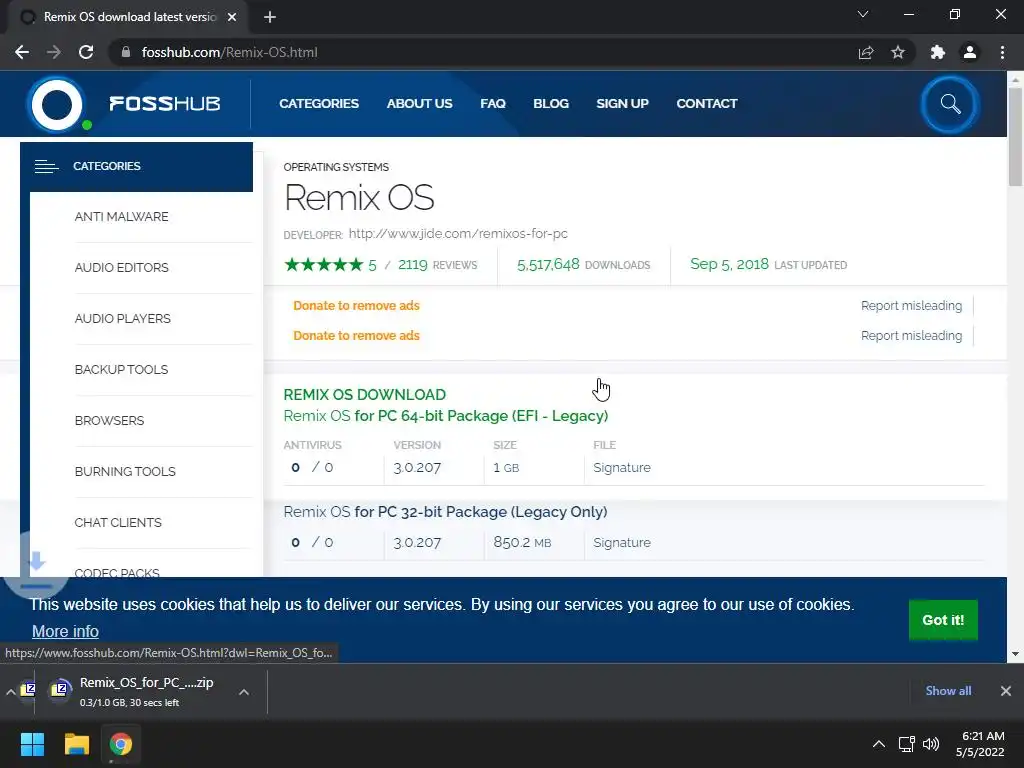This screenshot has height=768, width=1024.
Task: Click Show all downloads
Action: 948,691
